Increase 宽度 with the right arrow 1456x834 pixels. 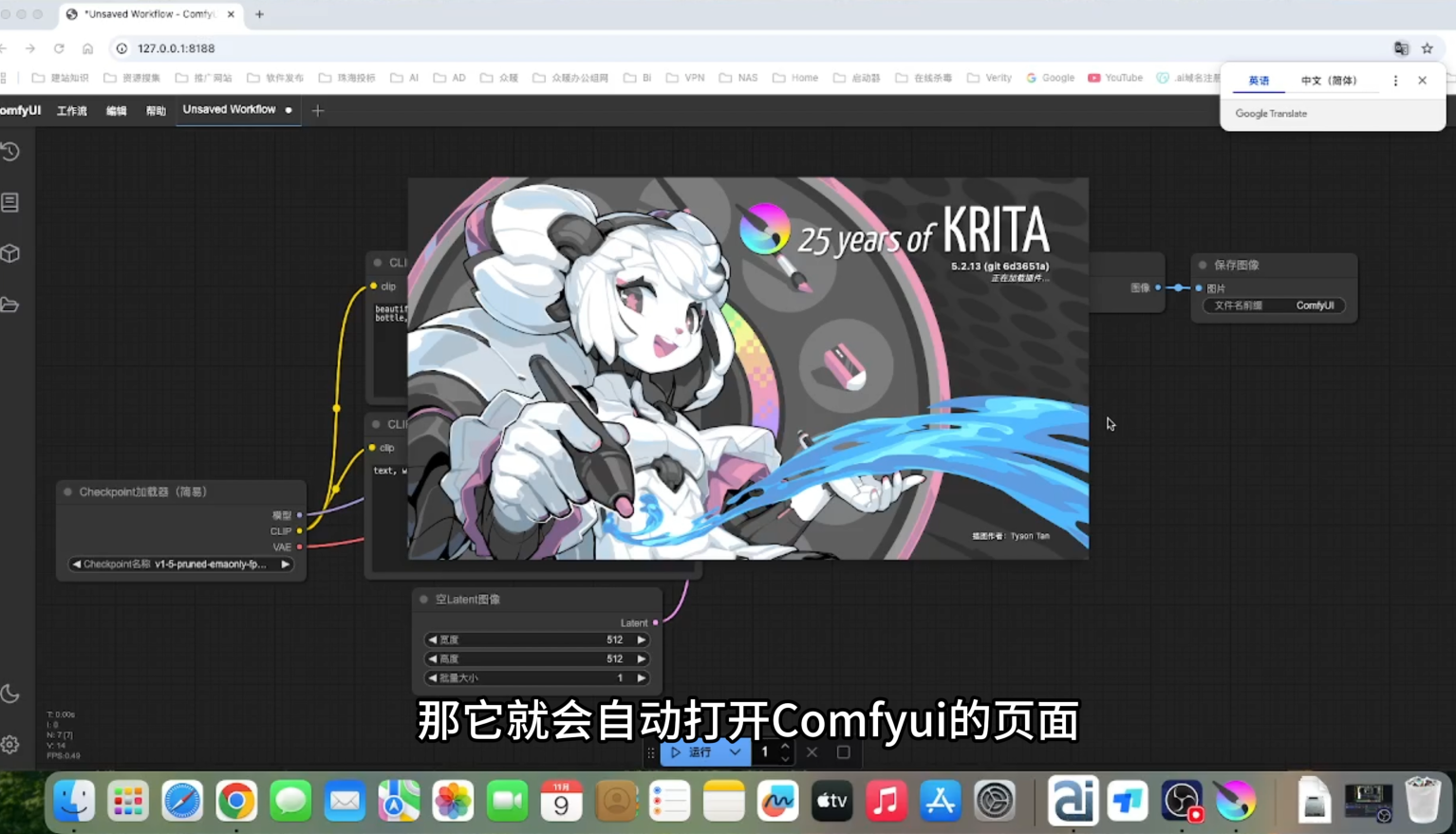(642, 640)
